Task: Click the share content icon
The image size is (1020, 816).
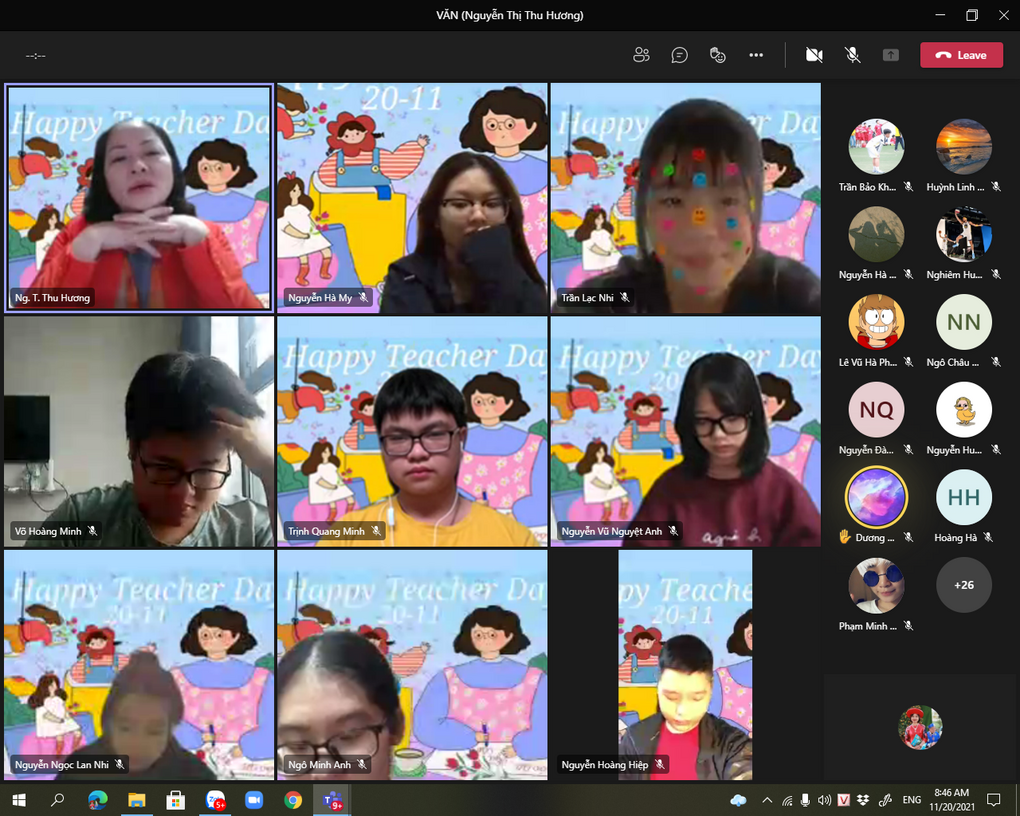Action: coord(890,55)
